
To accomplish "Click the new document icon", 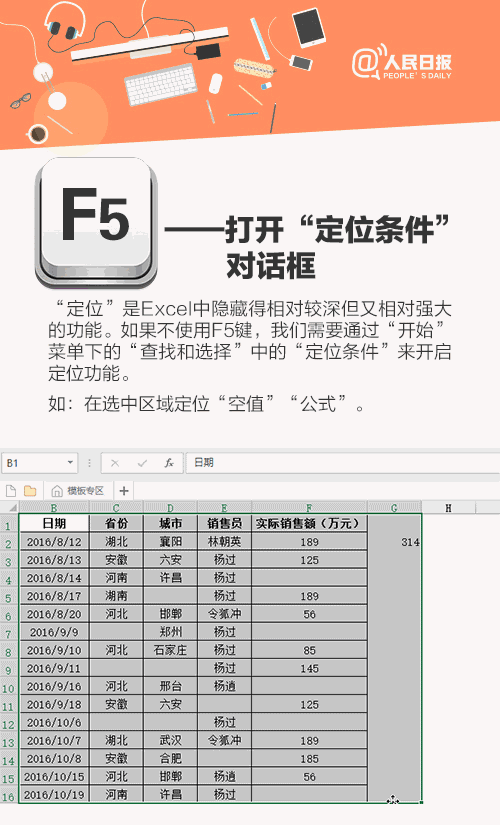I will (11, 491).
